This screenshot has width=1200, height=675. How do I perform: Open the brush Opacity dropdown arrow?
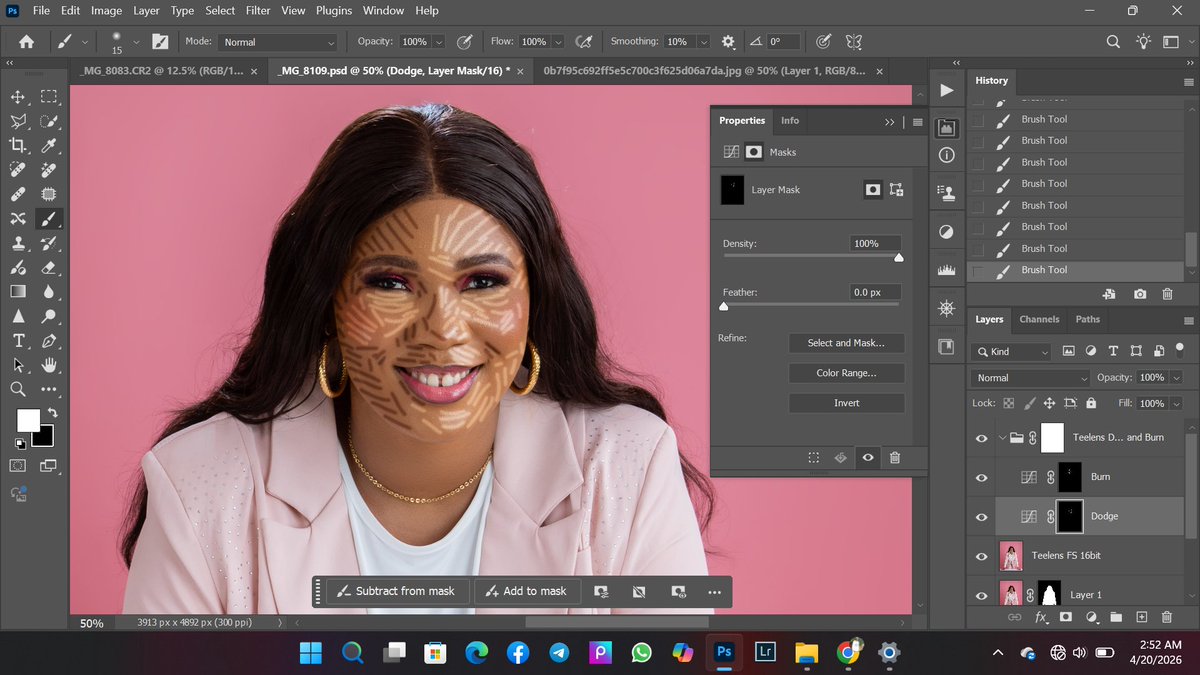[x=439, y=42]
